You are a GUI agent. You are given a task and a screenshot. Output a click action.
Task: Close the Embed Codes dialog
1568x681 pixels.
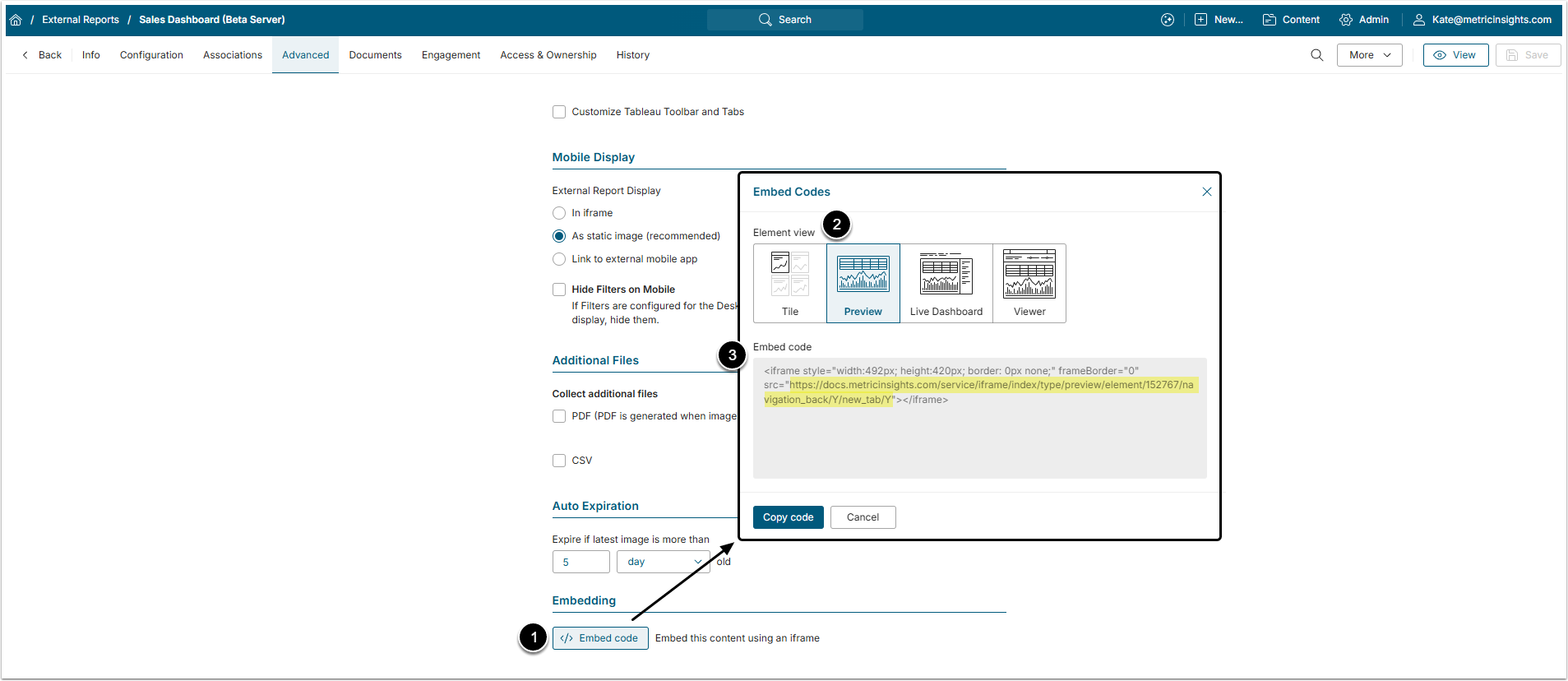[x=1207, y=192]
